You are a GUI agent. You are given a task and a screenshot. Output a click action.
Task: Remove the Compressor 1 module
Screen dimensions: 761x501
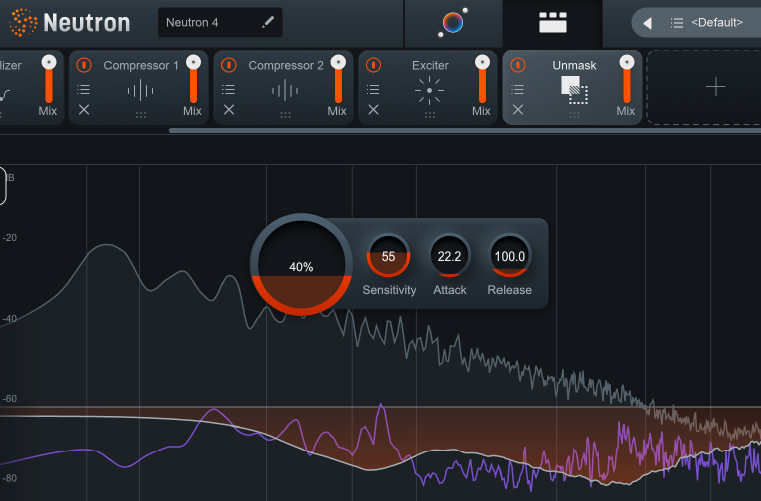tap(84, 110)
